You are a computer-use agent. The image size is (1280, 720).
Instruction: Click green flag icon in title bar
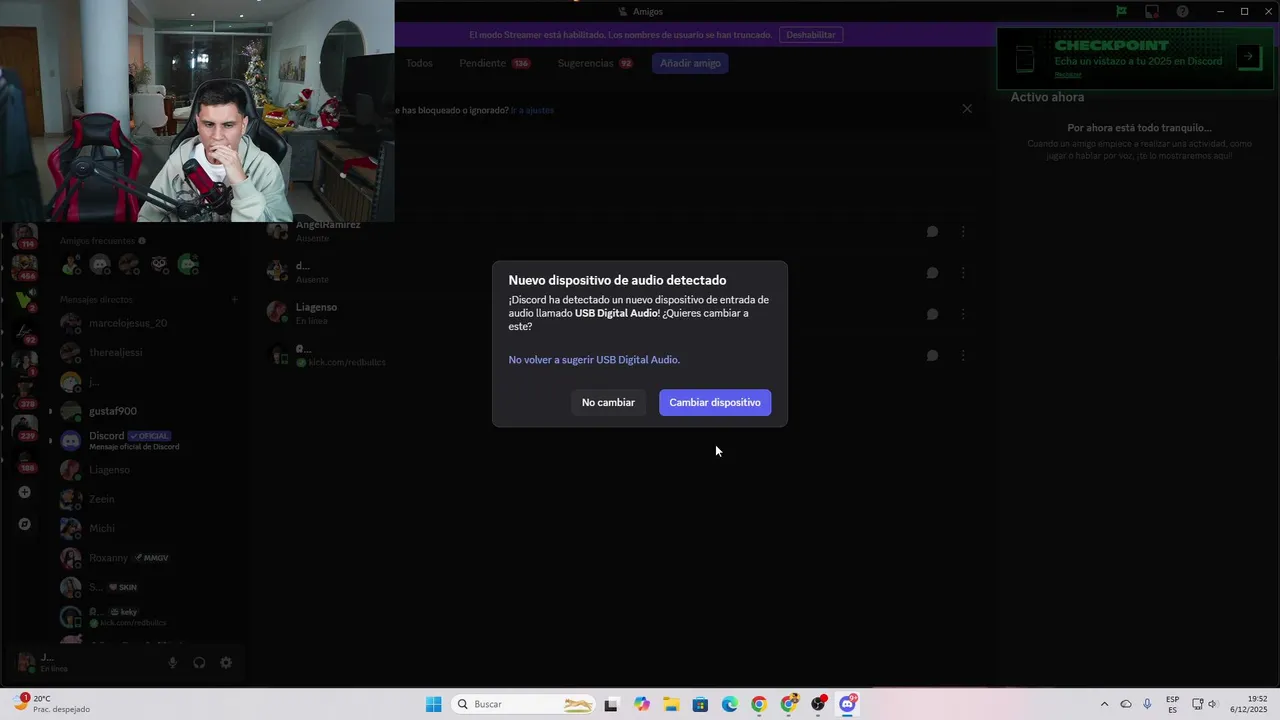(1121, 12)
